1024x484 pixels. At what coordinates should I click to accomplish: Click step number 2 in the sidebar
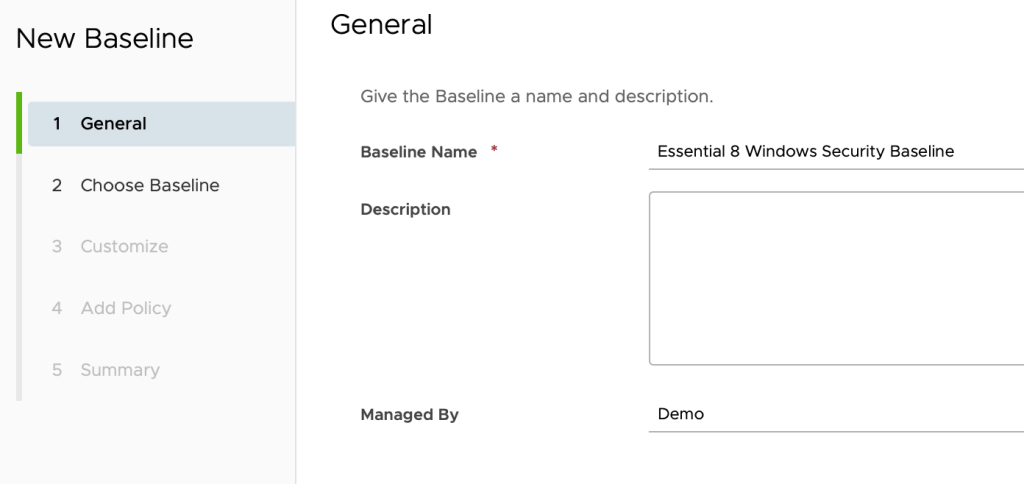pyautogui.click(x=57, y=185)
